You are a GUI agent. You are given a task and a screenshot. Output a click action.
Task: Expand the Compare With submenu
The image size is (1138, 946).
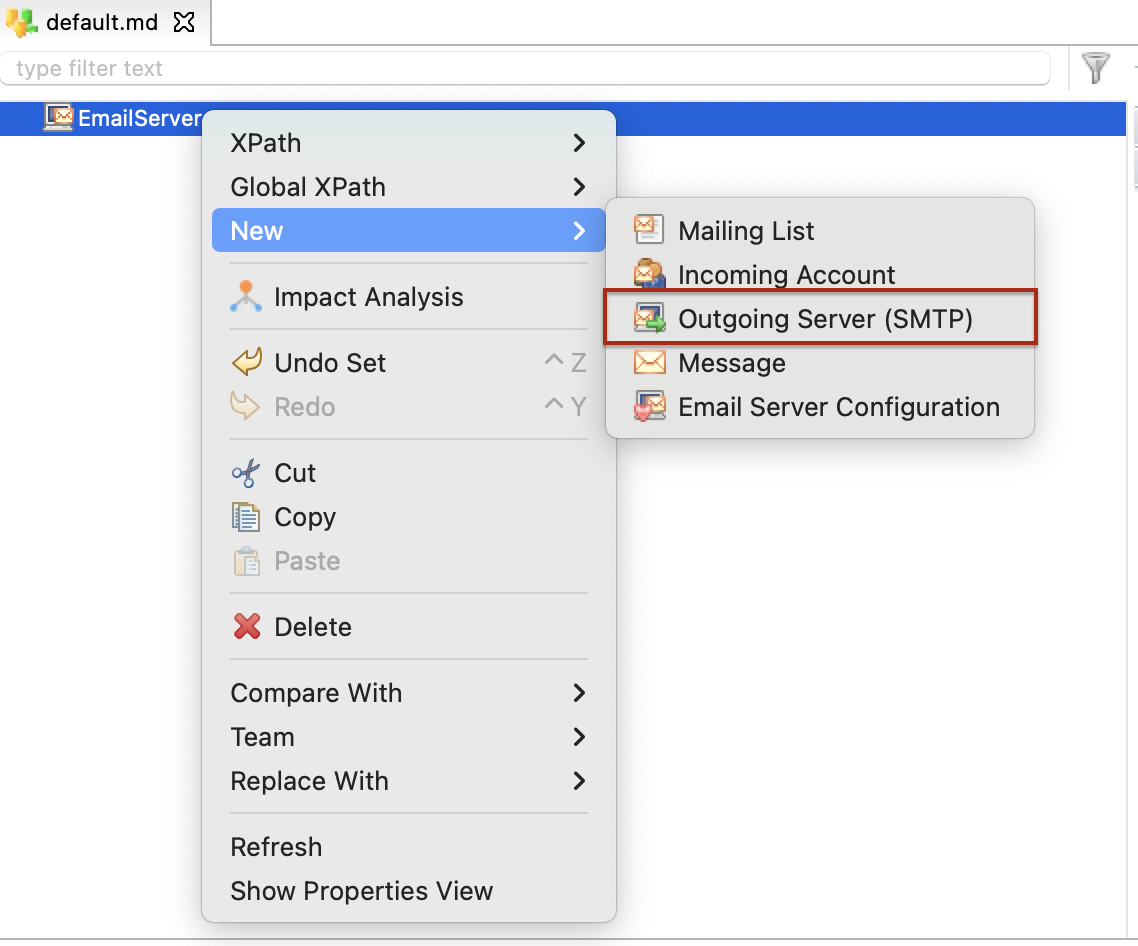[579, 692]
